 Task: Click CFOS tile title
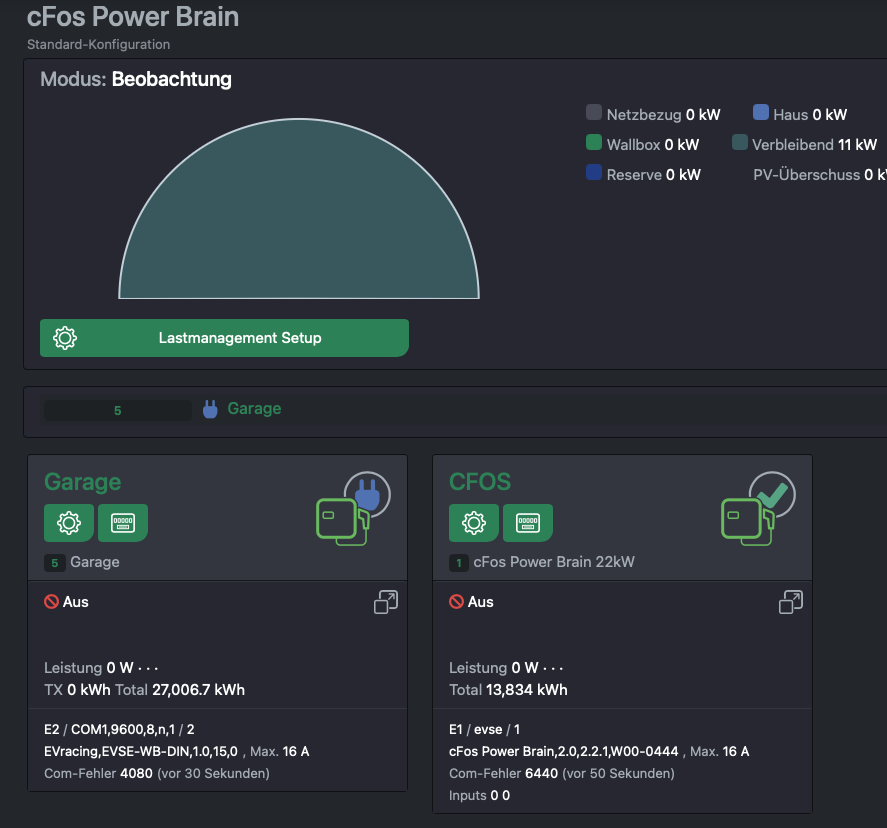coord(480,482)
